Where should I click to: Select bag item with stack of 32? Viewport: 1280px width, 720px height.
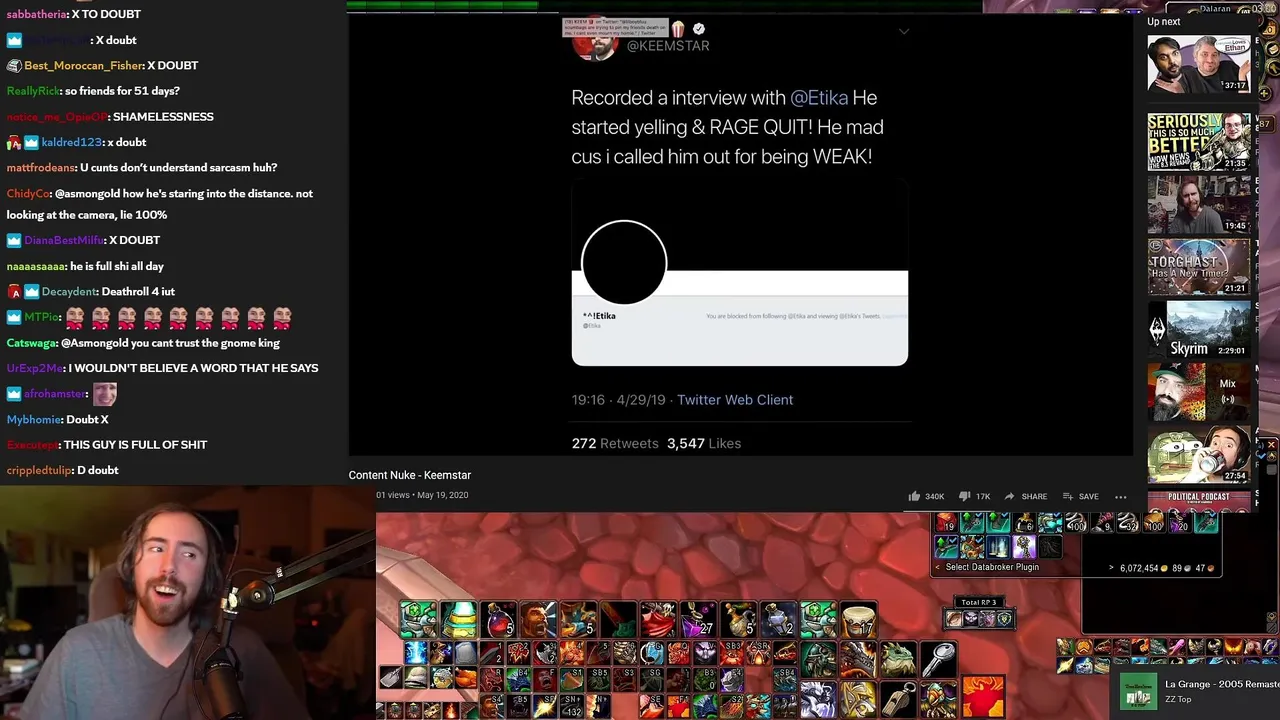pos(1128,522)
